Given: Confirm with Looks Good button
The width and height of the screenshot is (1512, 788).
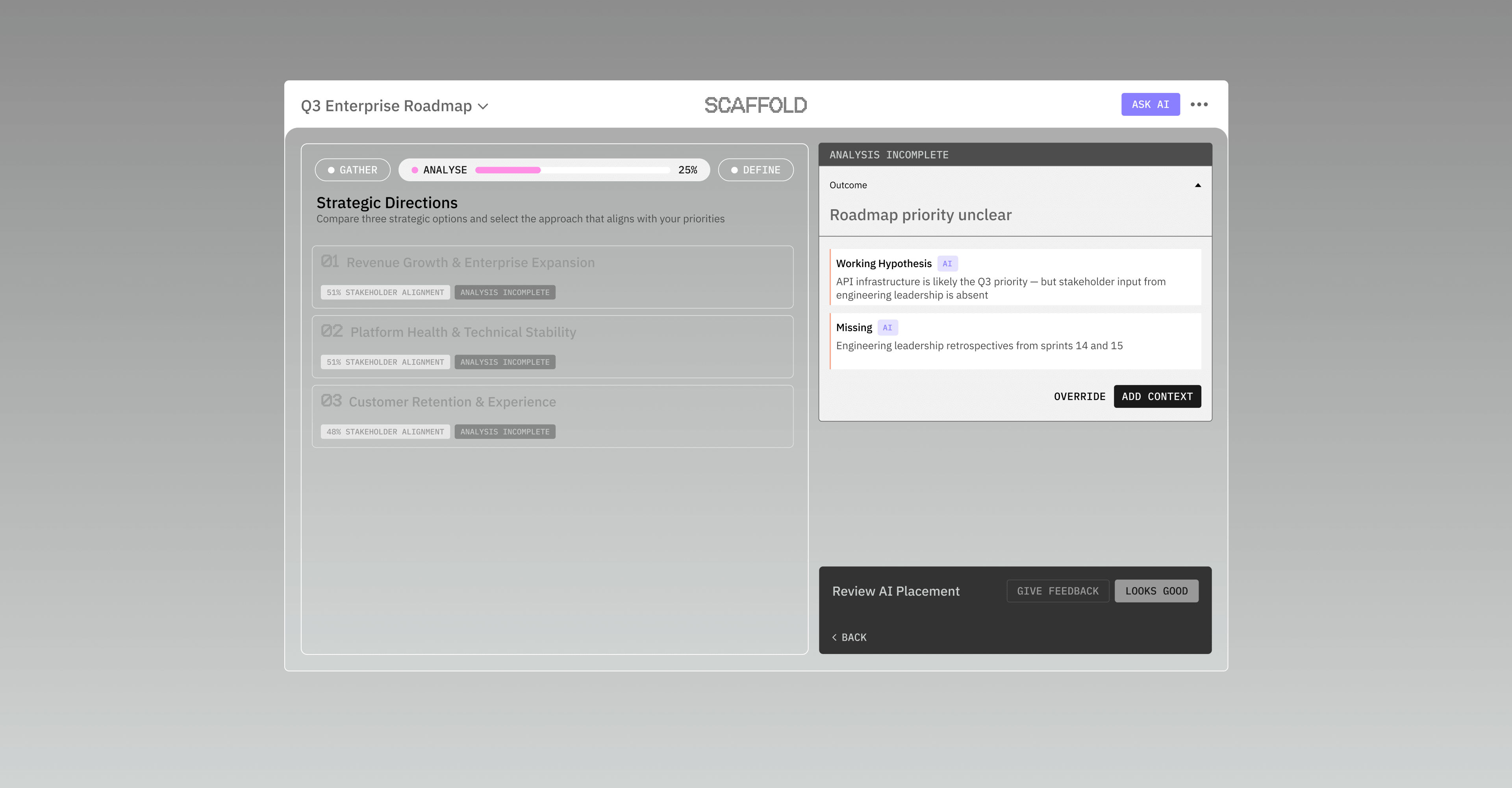Looking at the screenshot, I should click(x=1156, y=591).
